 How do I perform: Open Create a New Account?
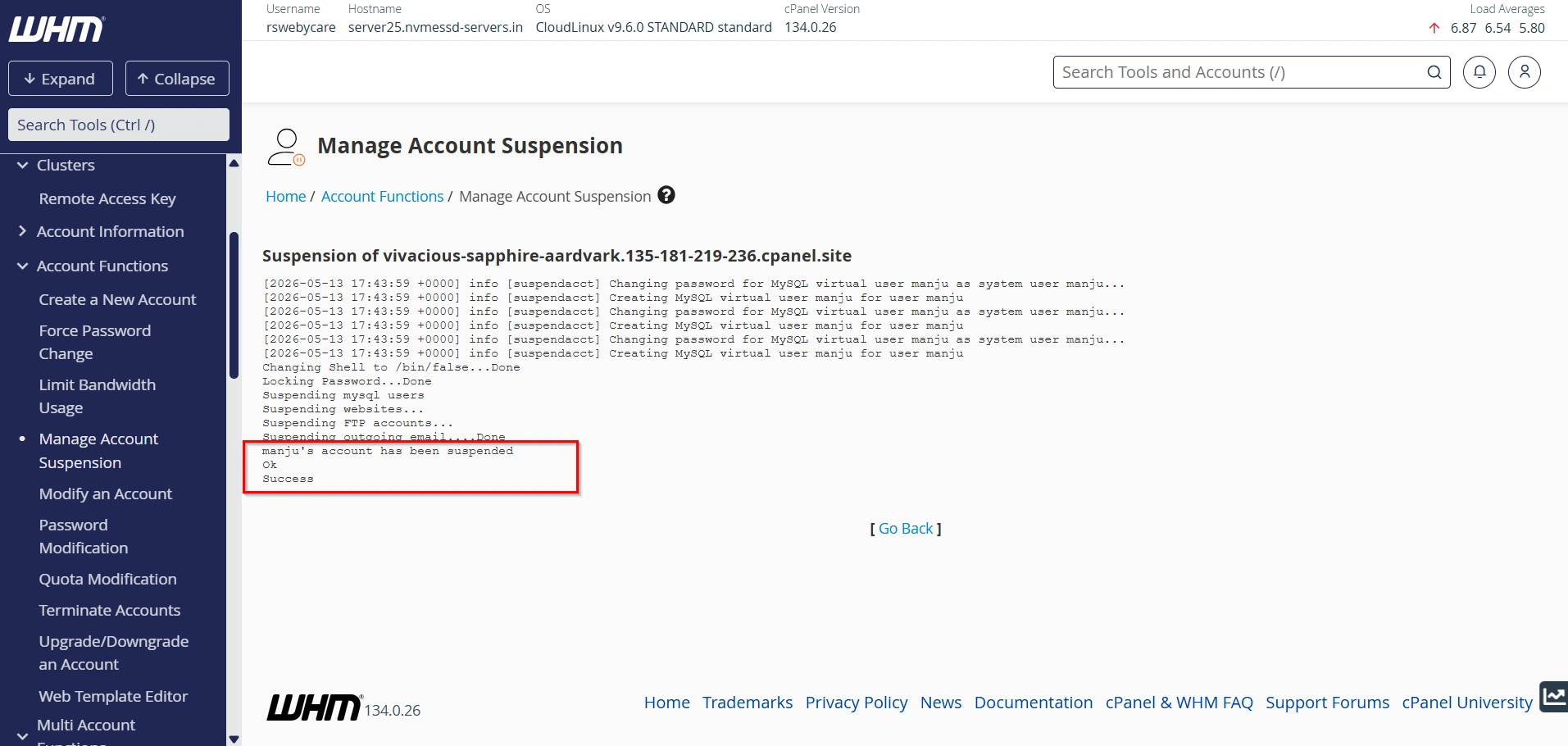click(117, 299)
